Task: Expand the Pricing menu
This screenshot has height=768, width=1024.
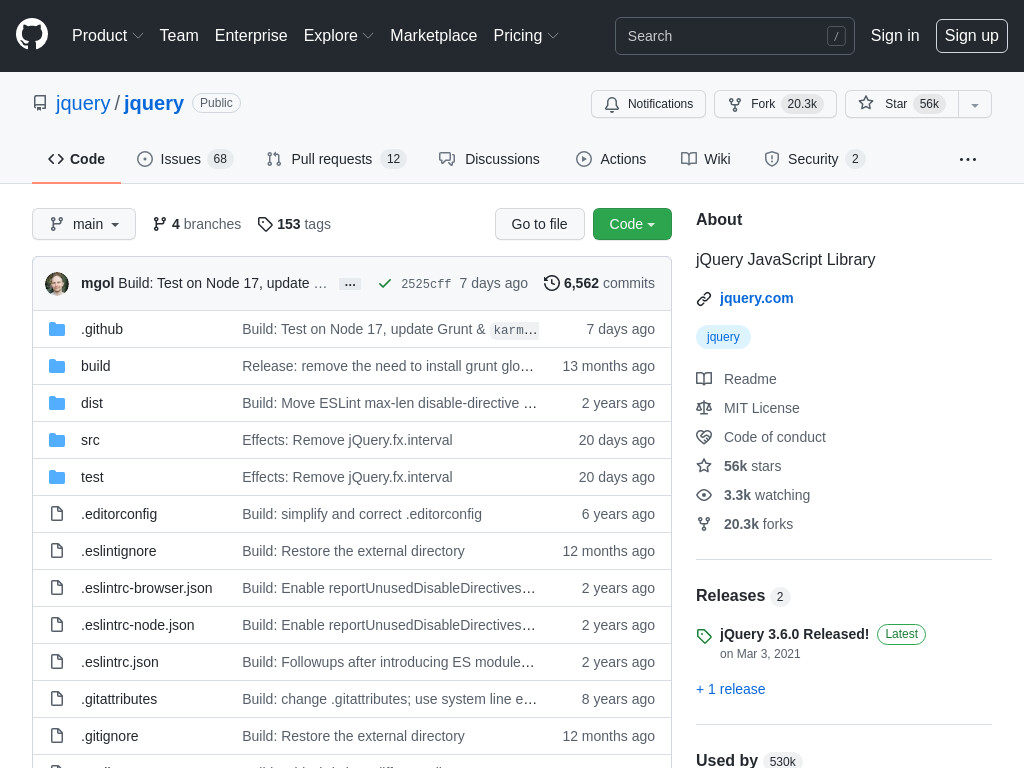Action: (x=526, y=35)
